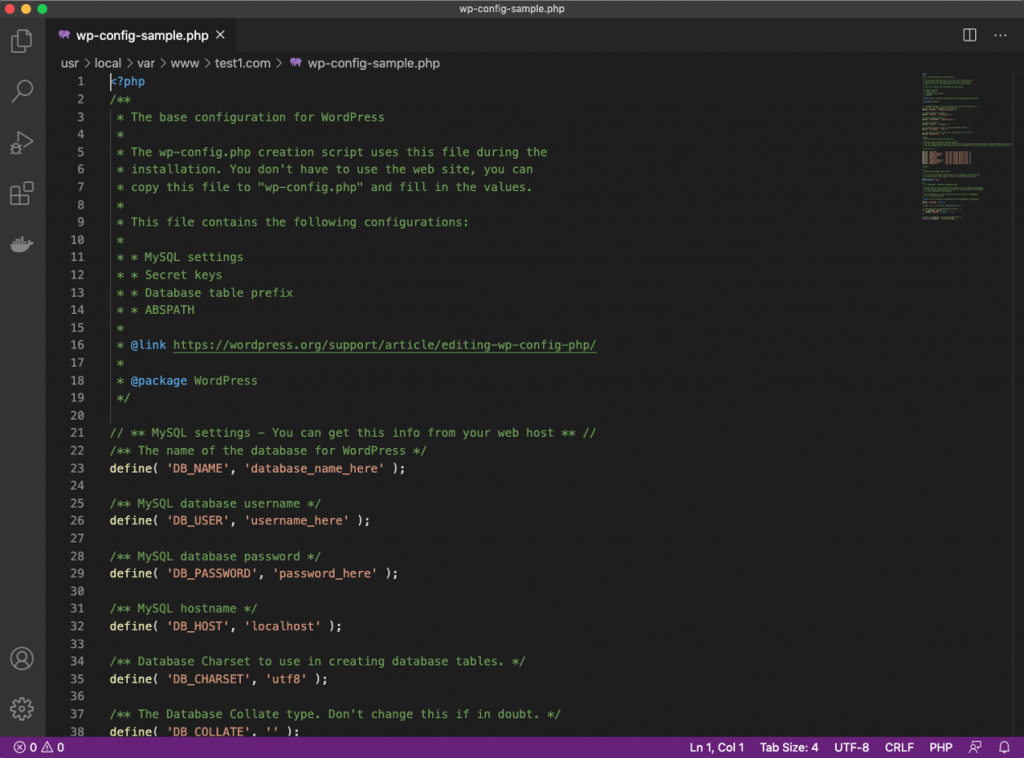Open the Run and Debug view

[22, 143]
